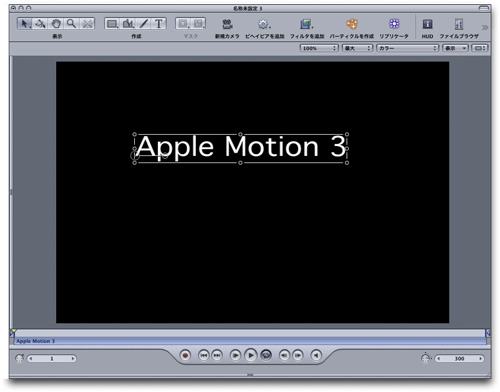This screenshot has width=500, height=392.
Task: Open the resolution quality dropdown
Action: click(357, 48)
